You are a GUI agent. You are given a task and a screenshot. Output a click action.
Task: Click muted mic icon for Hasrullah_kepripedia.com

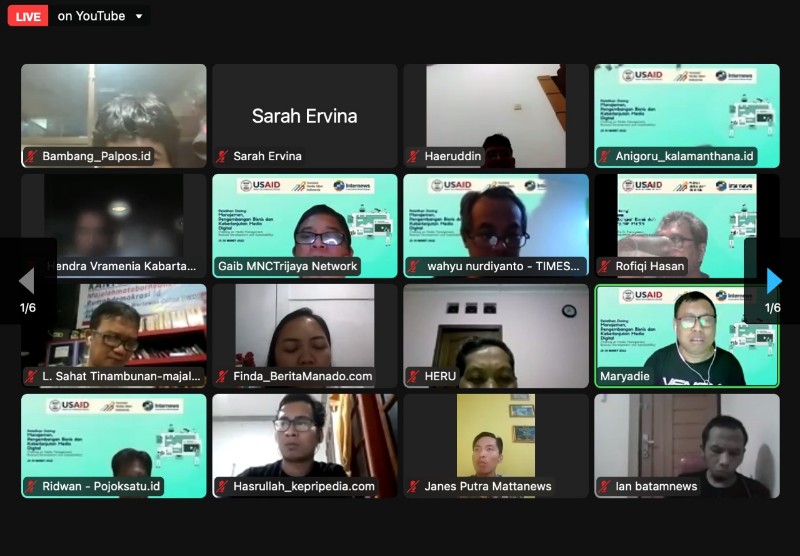[222, 487]
